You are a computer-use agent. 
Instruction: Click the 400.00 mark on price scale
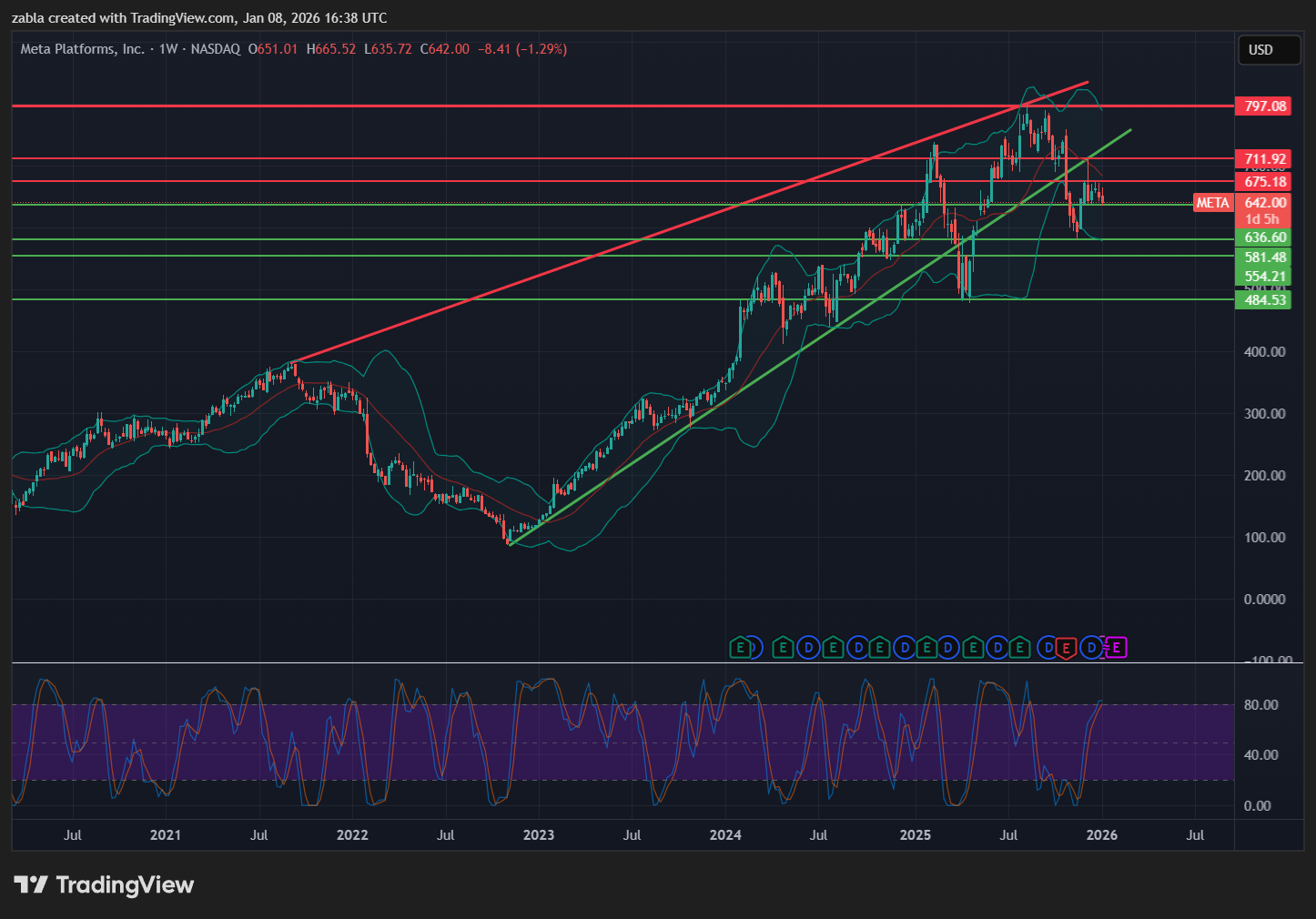(x=1264, y=352)
